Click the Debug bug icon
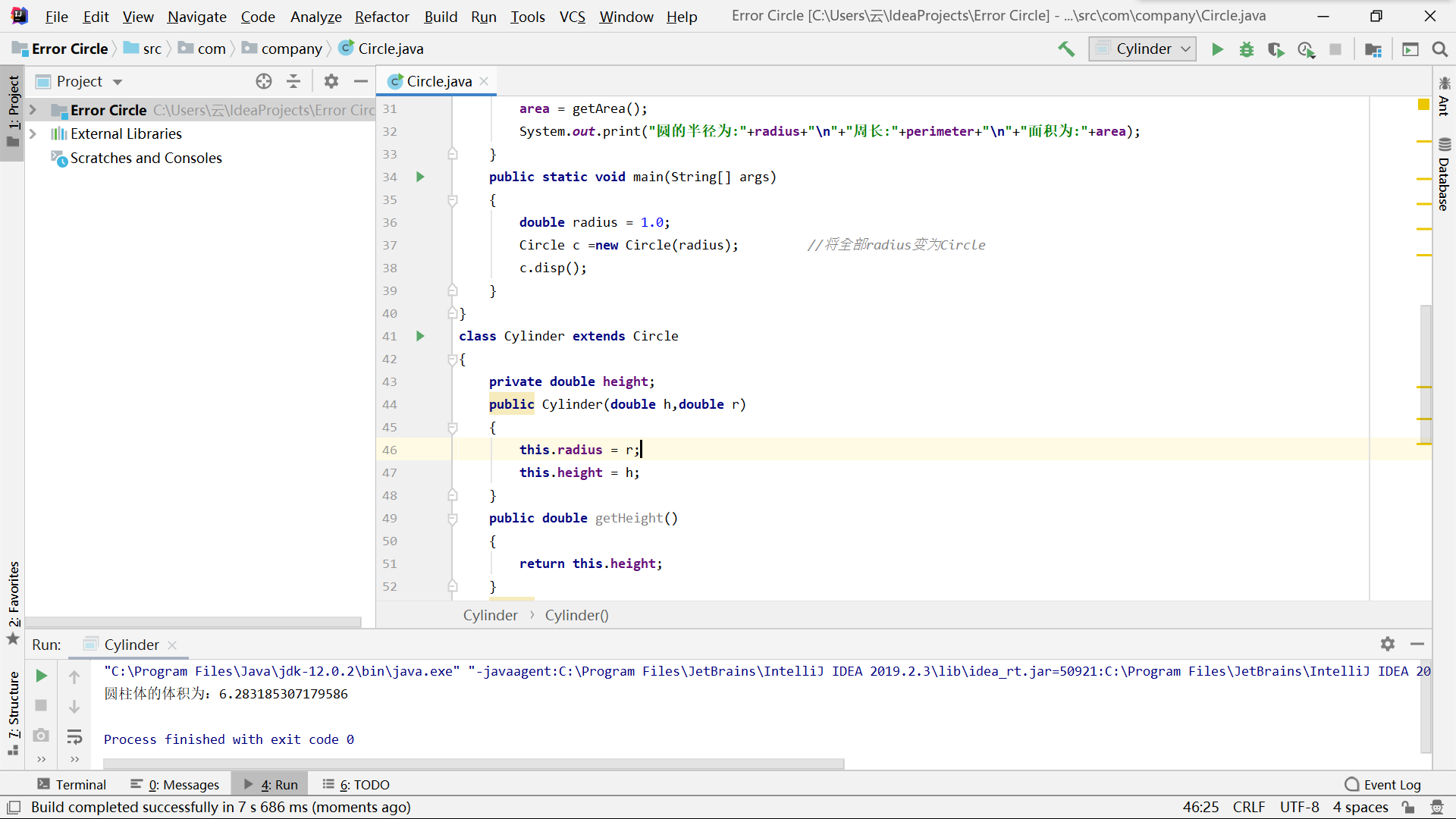The width and height of the screenshot is (1456, 819). pyautogui.click(x=1246, y=49)
